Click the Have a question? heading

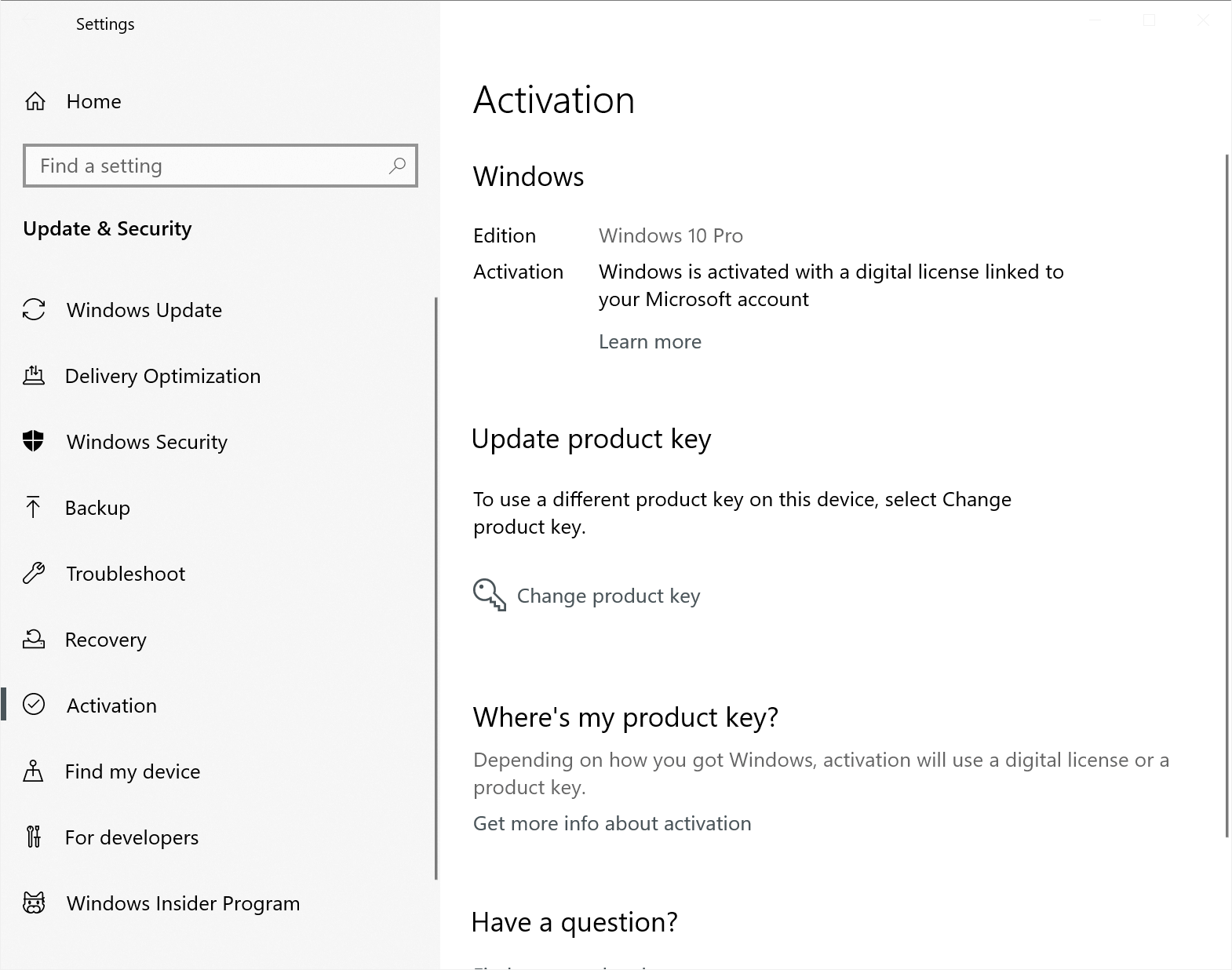click(574, 922)
